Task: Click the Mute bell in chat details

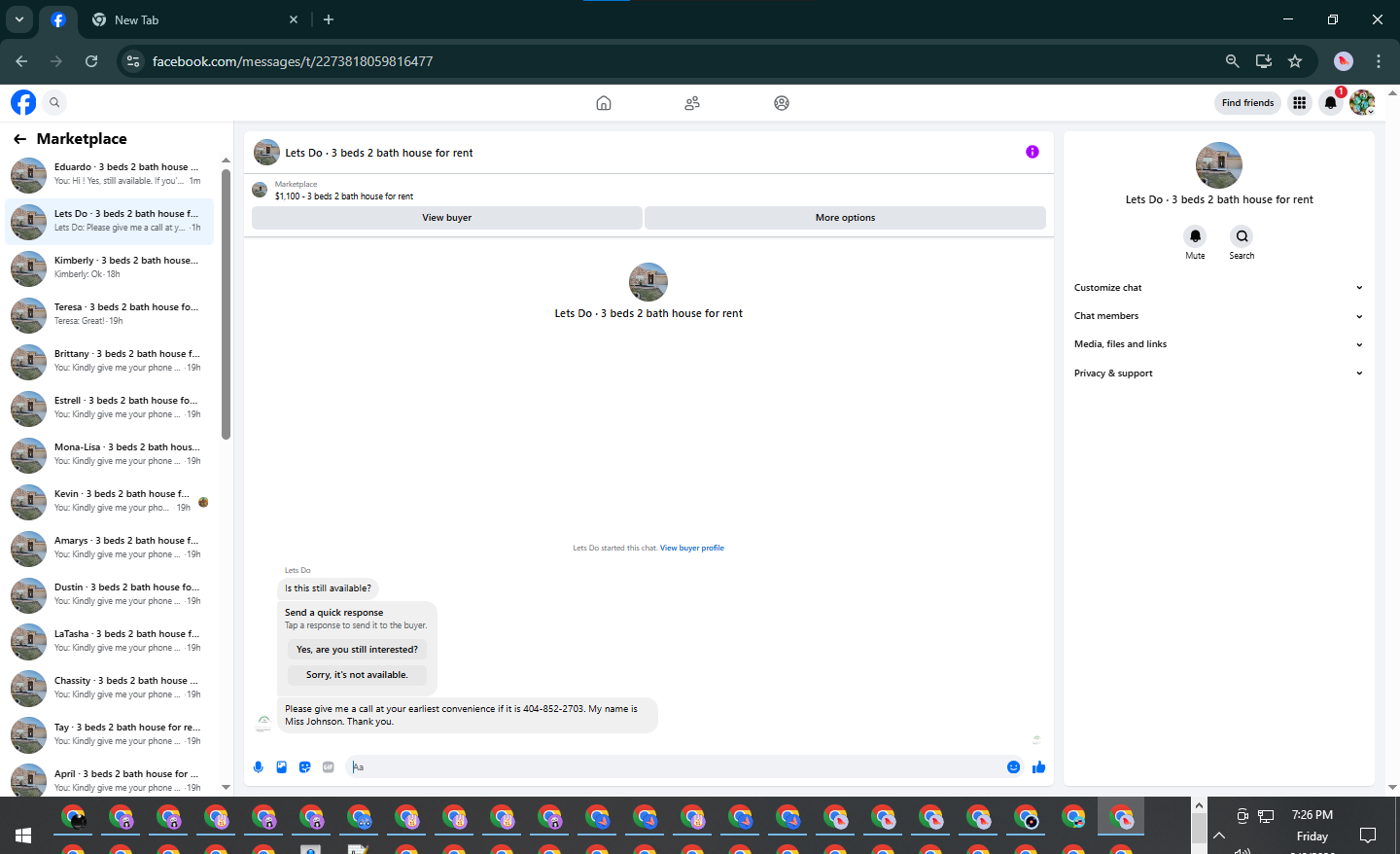Action: (1195, 236)
